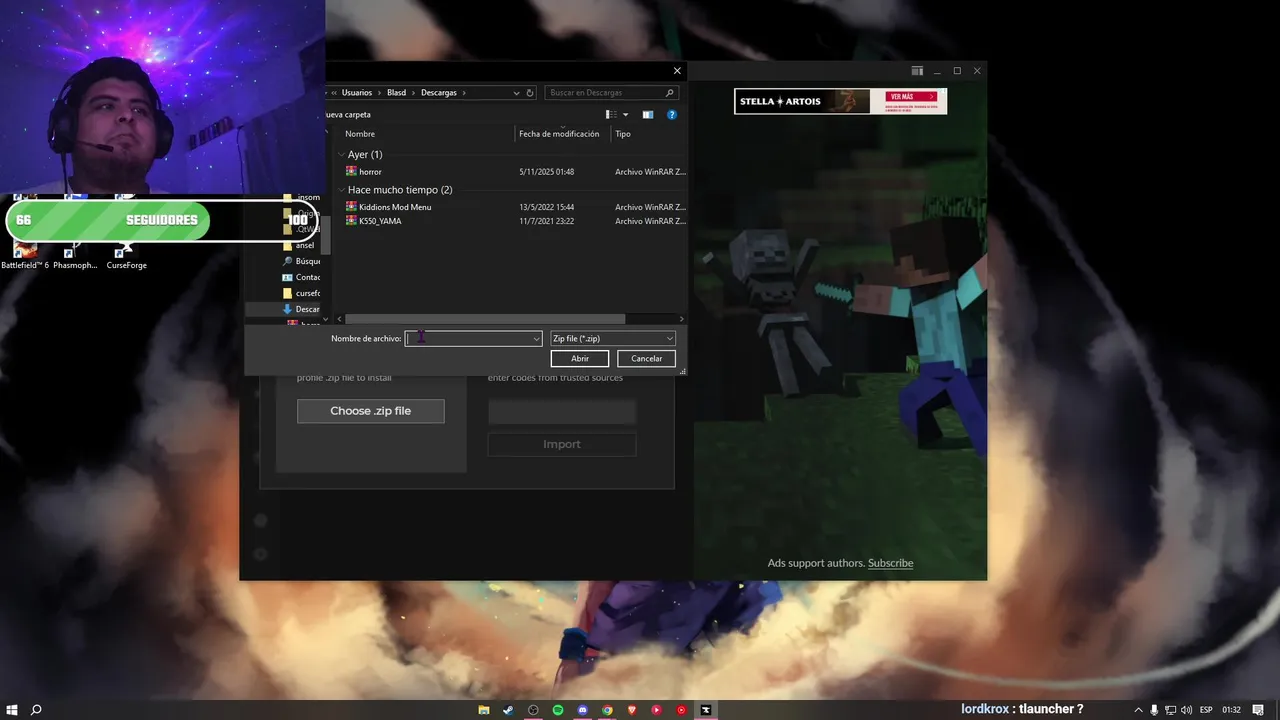Click the Import button in CurseForge

coord(562,444)
